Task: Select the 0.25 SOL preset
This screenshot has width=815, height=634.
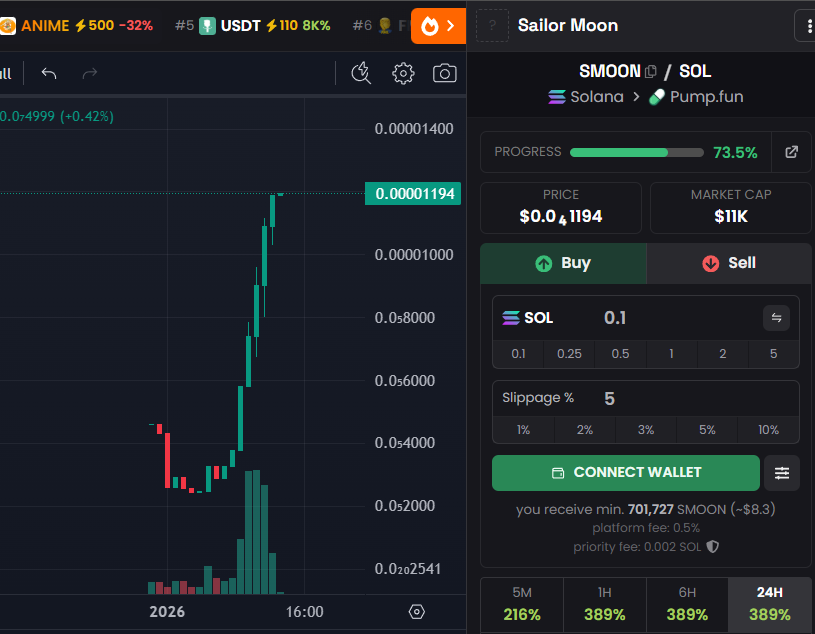Action: coord(571,354)
